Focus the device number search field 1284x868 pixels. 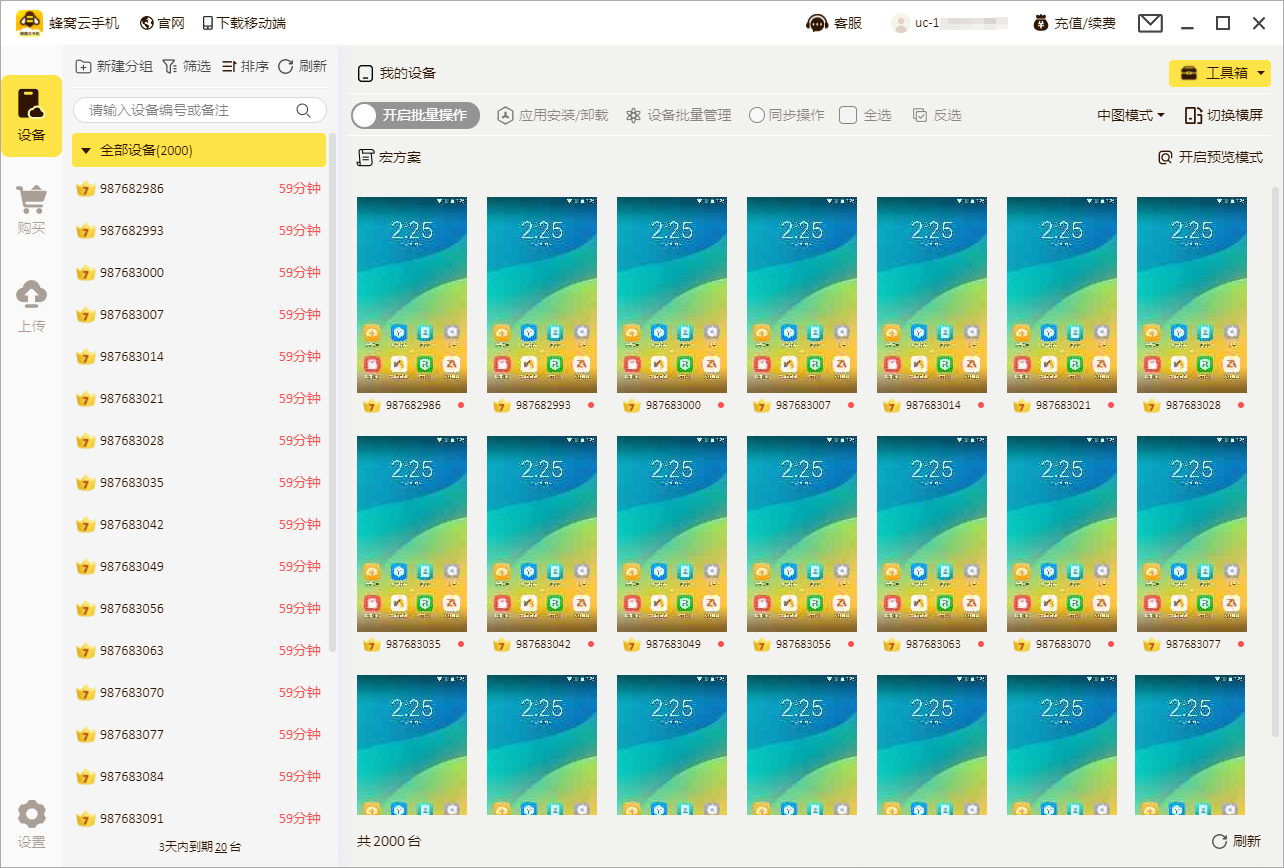pyautogui.click(x=200, y=110)
